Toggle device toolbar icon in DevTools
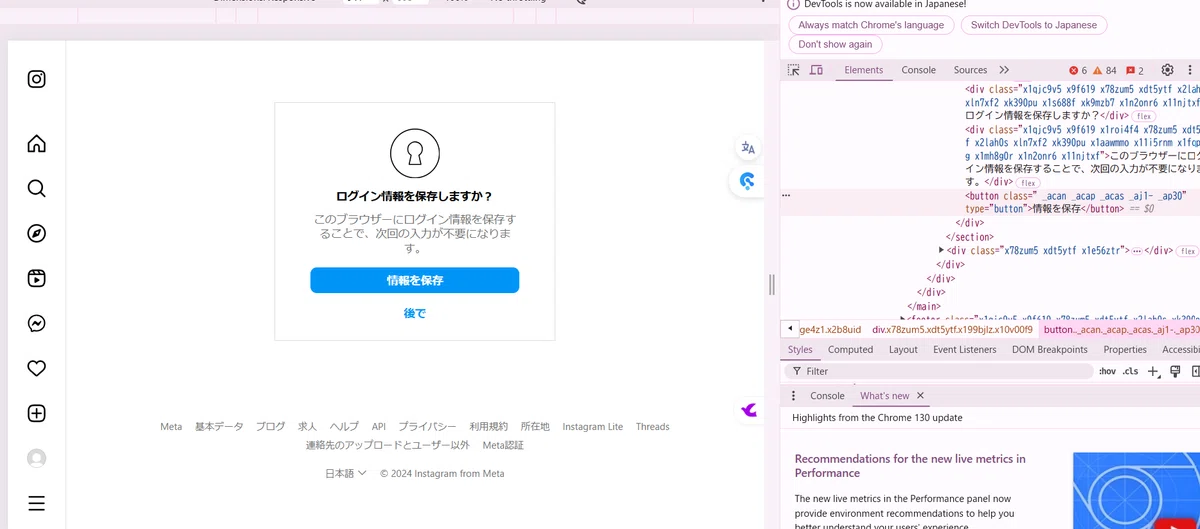Viewport: 1200px width, 529px height. click(816, 70)
